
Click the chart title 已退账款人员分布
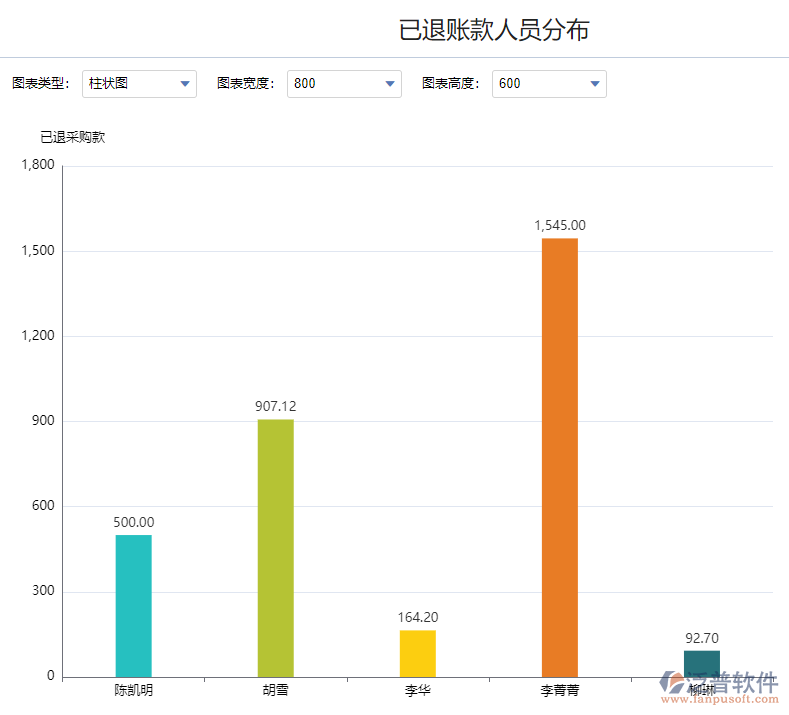click(494, 30)
